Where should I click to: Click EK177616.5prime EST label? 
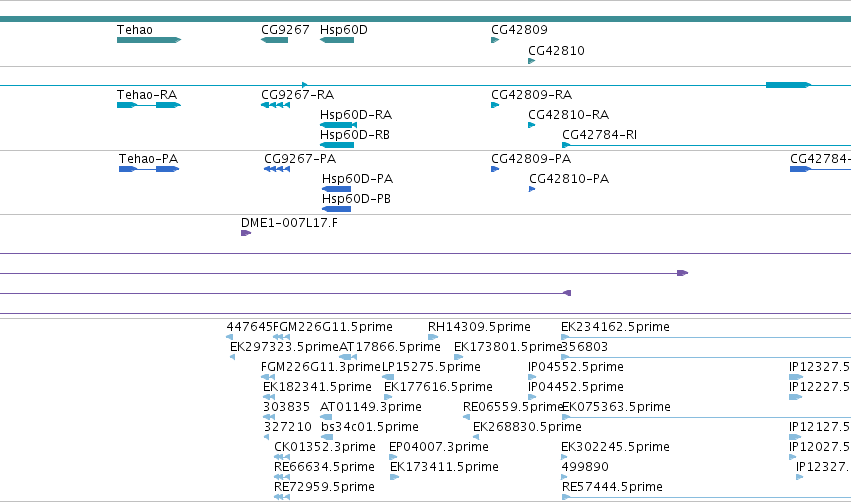click(x=438, y=387)
